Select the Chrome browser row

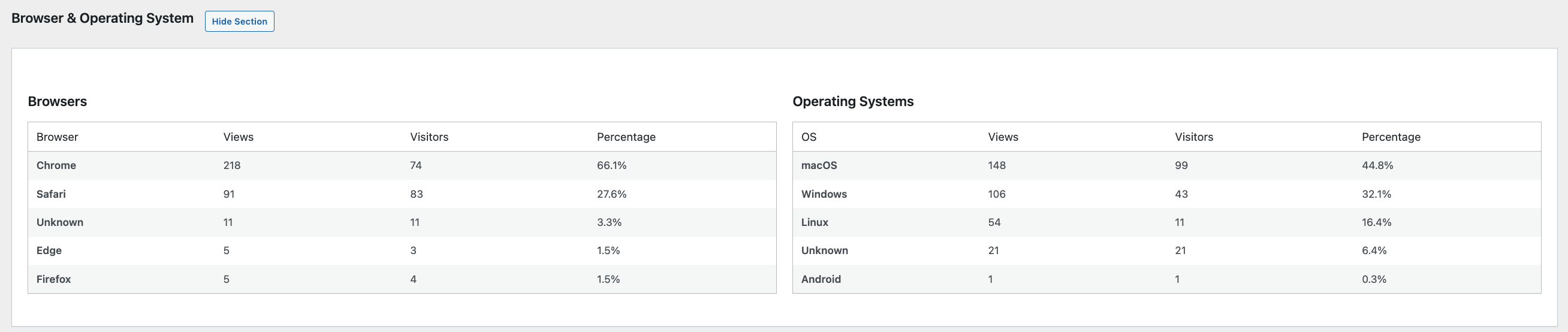56,165
